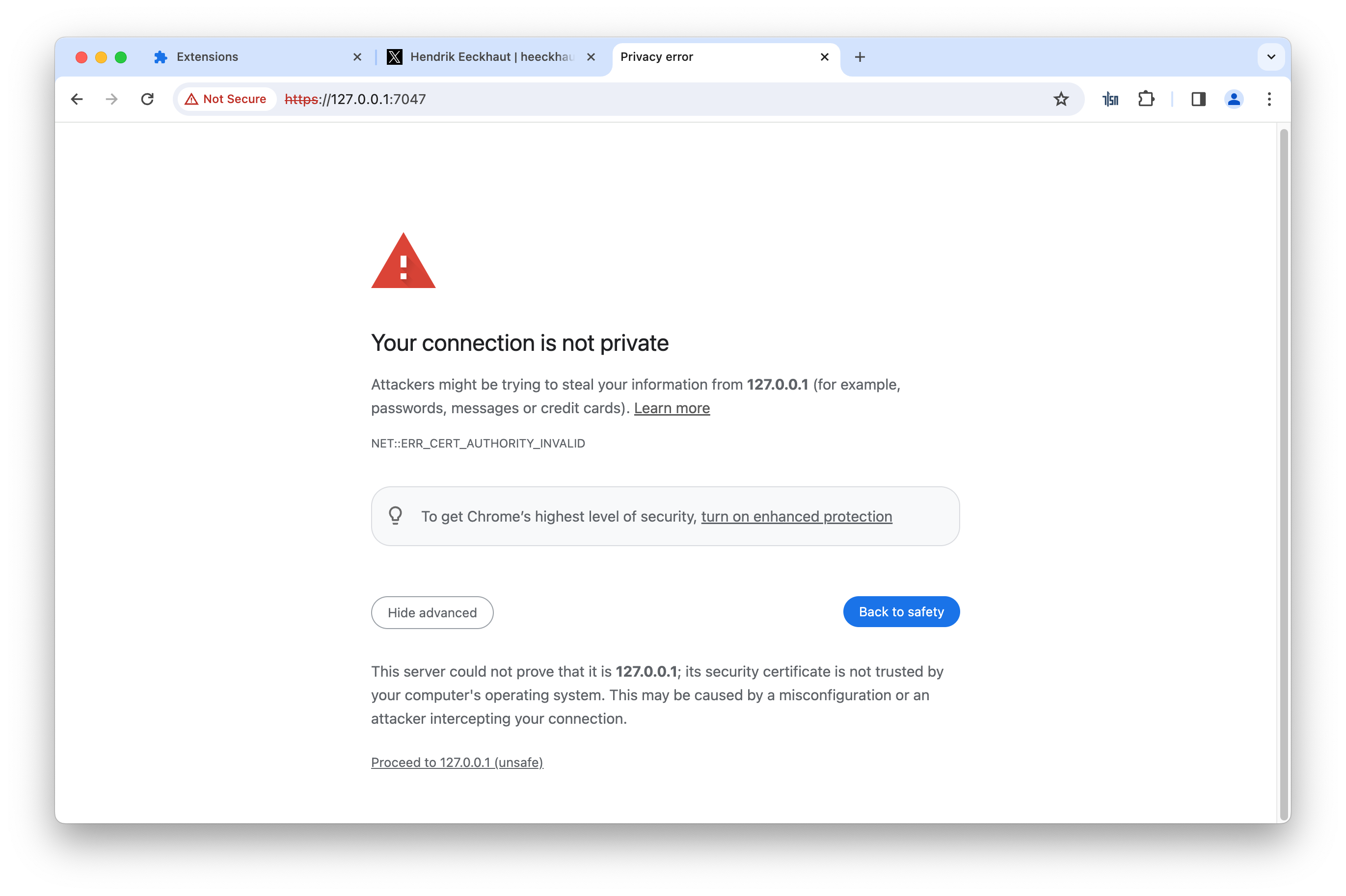Image resolution: width=1346 pixels, height=896 pixels.
Task: Collapse details with Hide advanced
Action: pyautogui.click(x=432, y=612)
